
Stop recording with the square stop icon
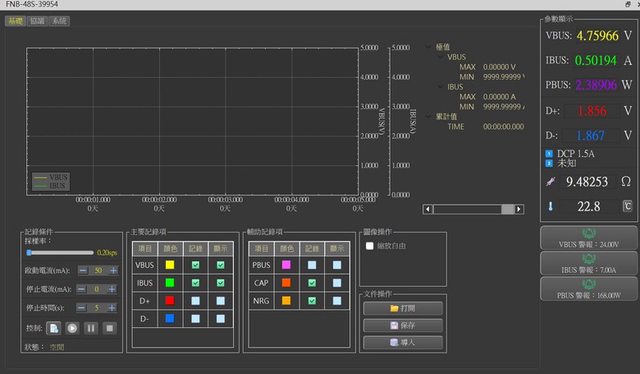pos(109,328)
